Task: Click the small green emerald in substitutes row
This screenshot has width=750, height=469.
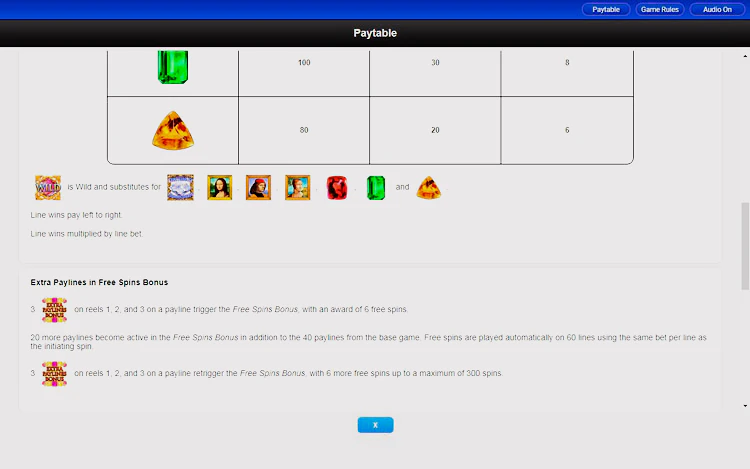Action: coord(375,187)
